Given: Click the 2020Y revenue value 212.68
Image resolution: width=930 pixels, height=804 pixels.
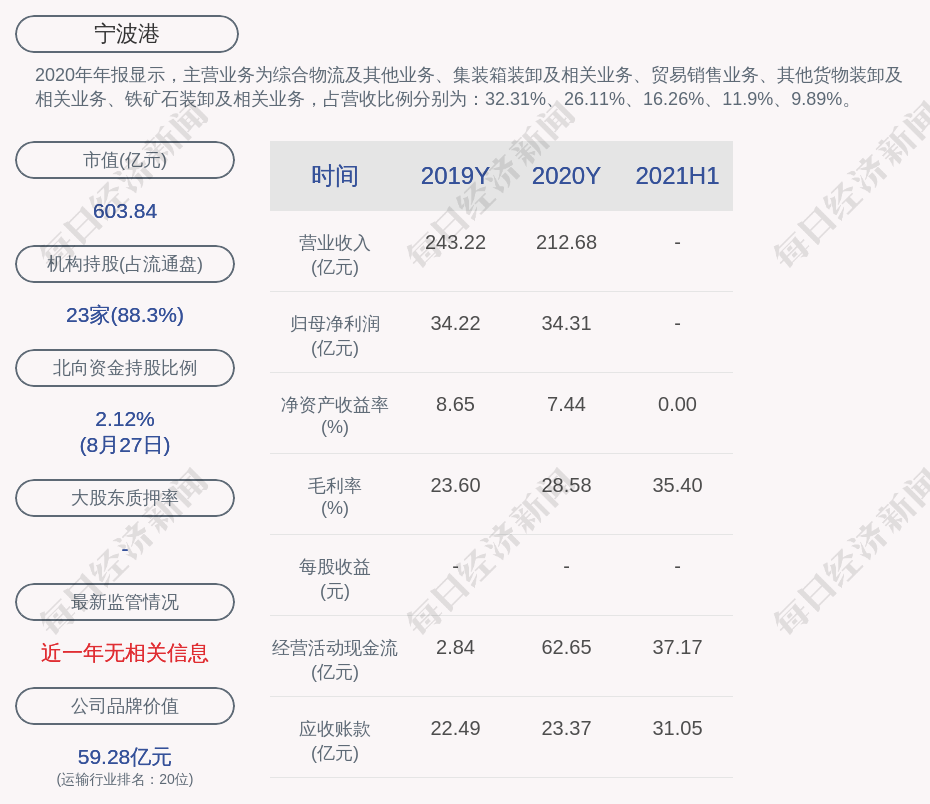Looking at the screenshot, I should (x=566, y=242).
